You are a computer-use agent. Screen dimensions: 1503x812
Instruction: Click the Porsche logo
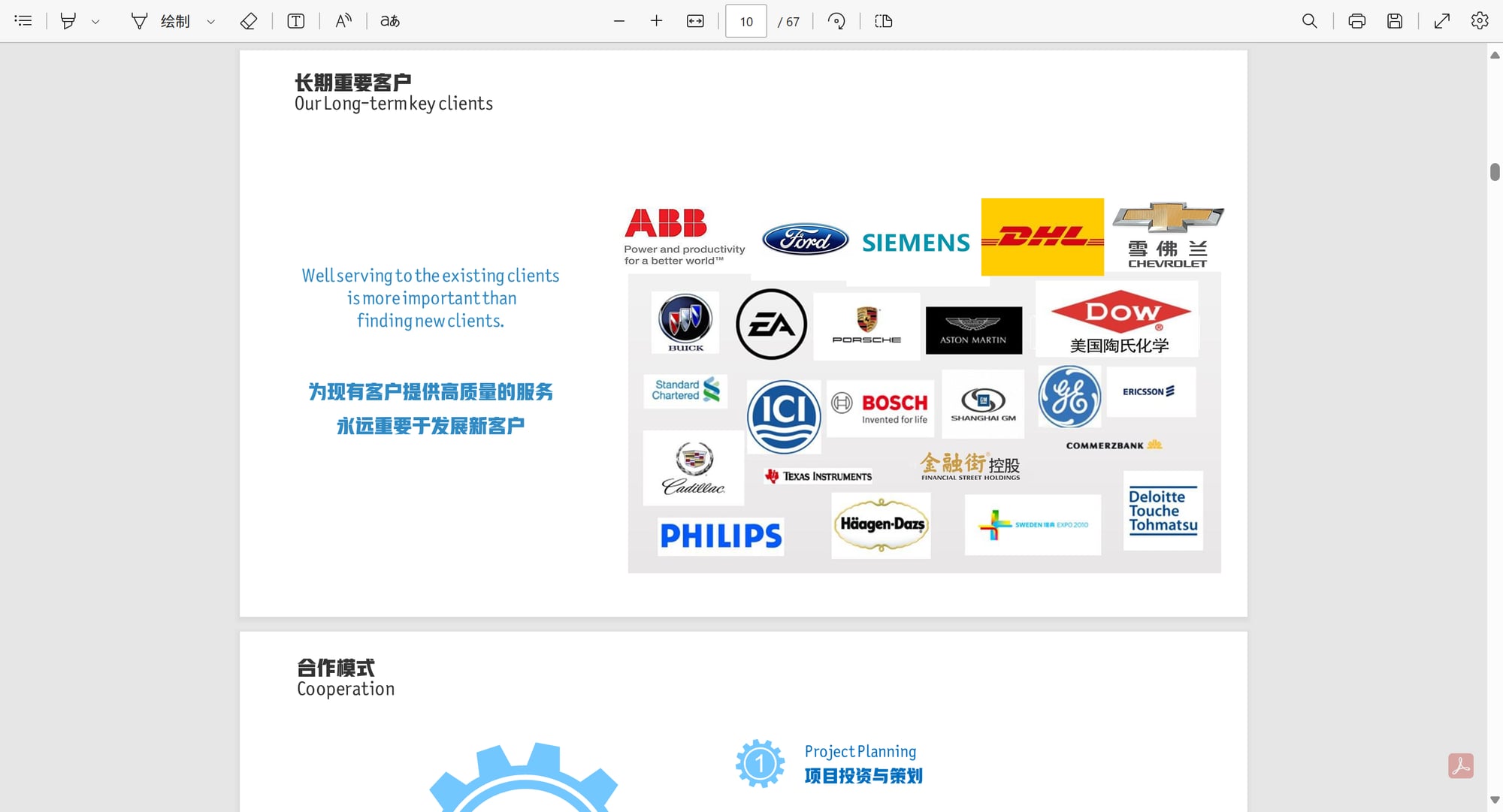click(x=866, y=325)
